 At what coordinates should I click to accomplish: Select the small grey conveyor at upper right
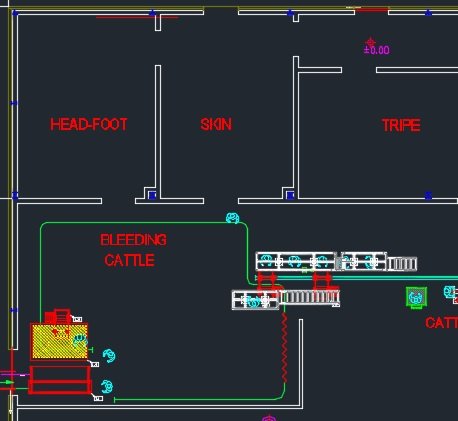pos(403,264)
